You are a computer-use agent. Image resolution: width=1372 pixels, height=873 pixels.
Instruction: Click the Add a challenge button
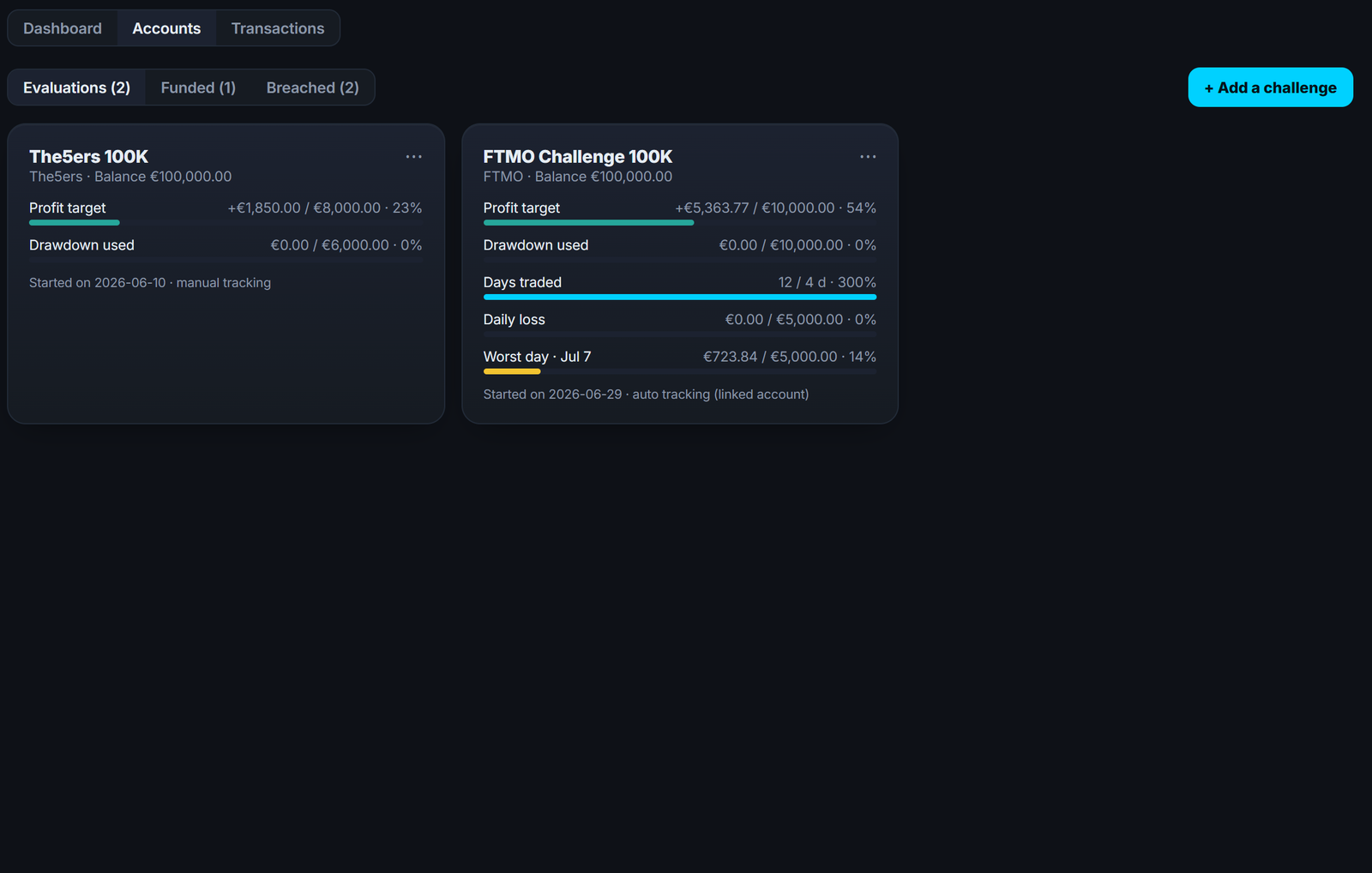1270,87
